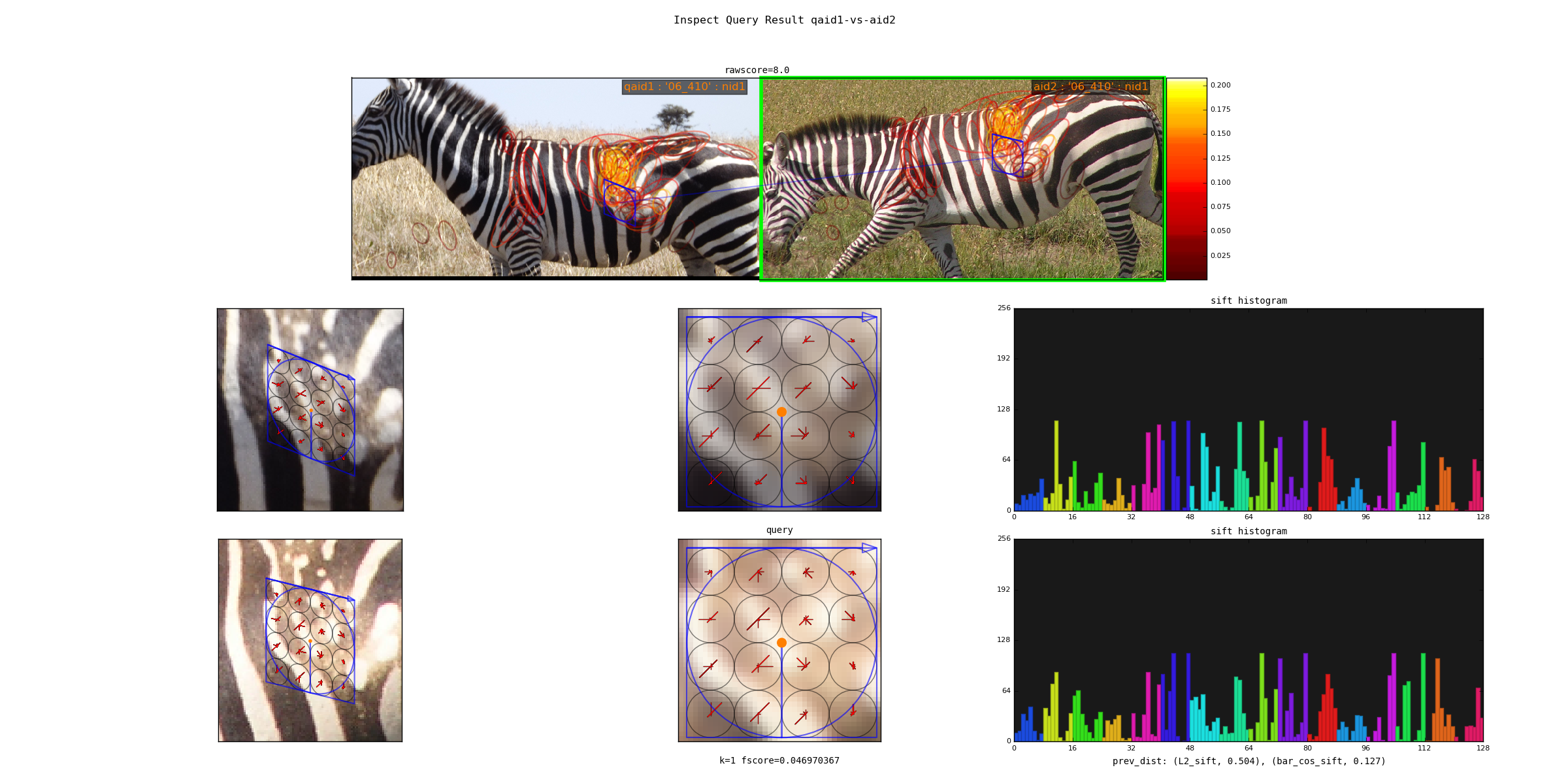Click the aid2 '06_410' annotation label
The image size is (1568, 774).
click(1090, 87)
